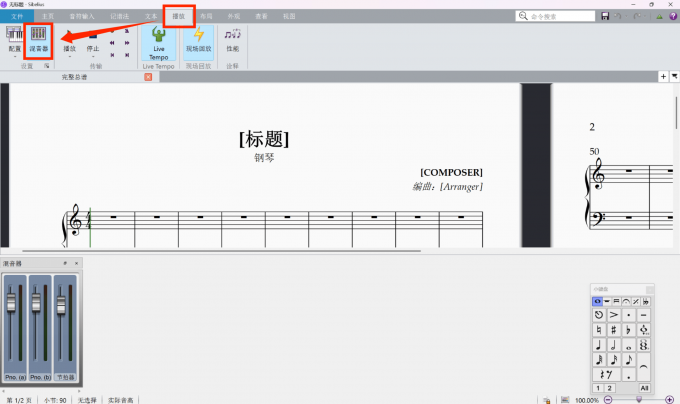Start playback with the 播放 button
Screen dimensions: 680x404
(69, 42)
